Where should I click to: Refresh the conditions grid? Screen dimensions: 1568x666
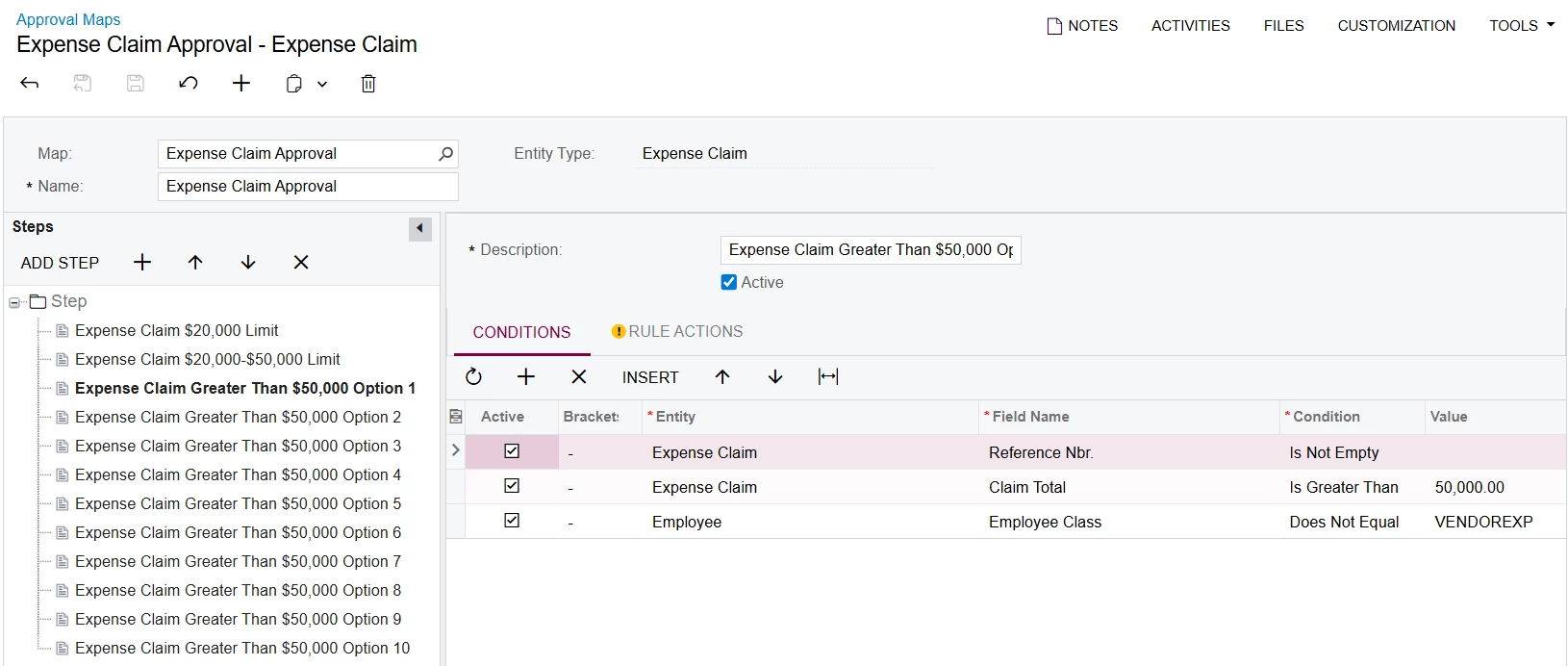pyautogui.click(x=473, y=377)
